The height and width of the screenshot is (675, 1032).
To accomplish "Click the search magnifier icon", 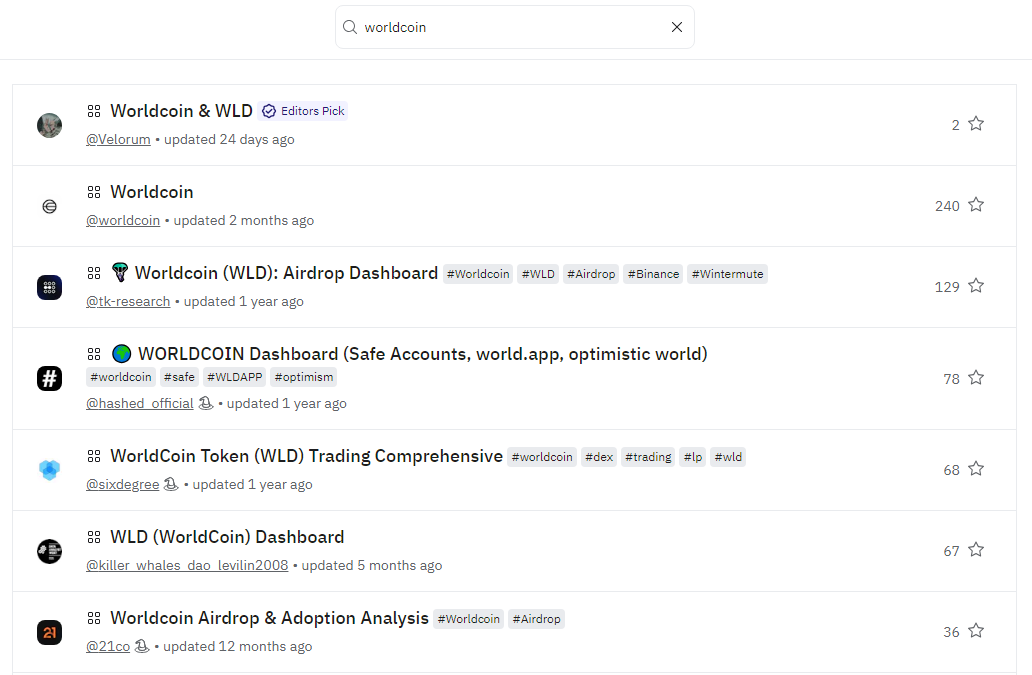I will 350,27.
